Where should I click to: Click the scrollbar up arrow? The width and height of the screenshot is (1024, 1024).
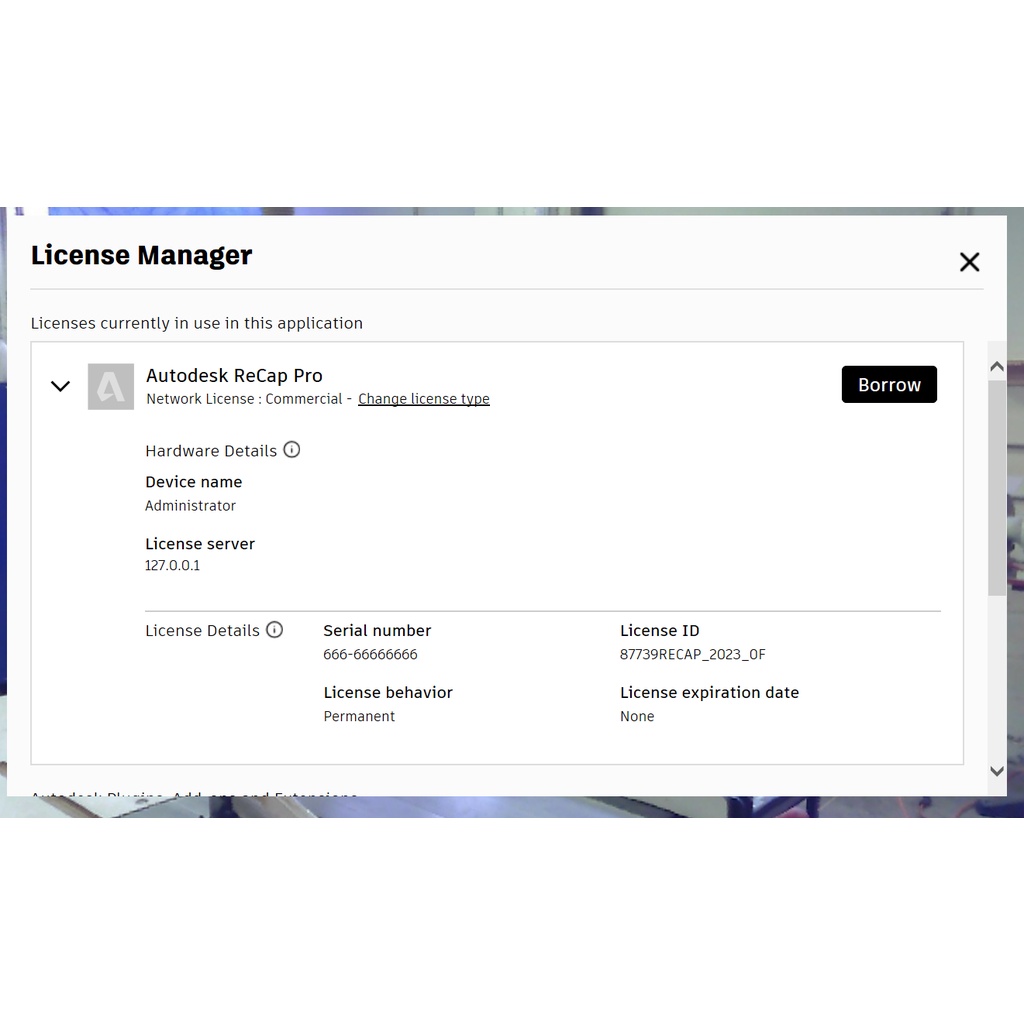coord(996,367)
